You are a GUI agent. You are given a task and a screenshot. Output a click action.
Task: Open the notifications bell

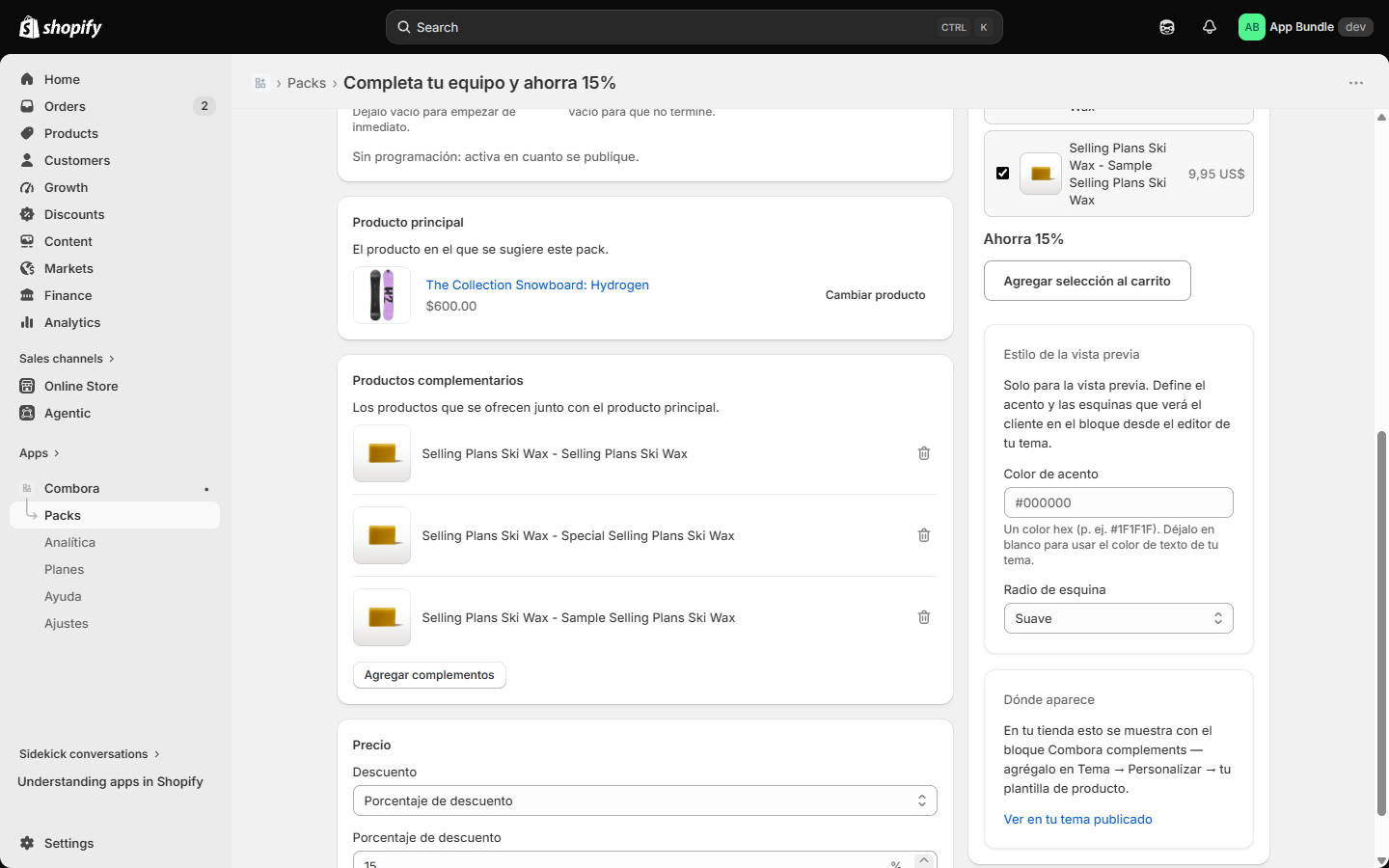[x=1210, y=27]
